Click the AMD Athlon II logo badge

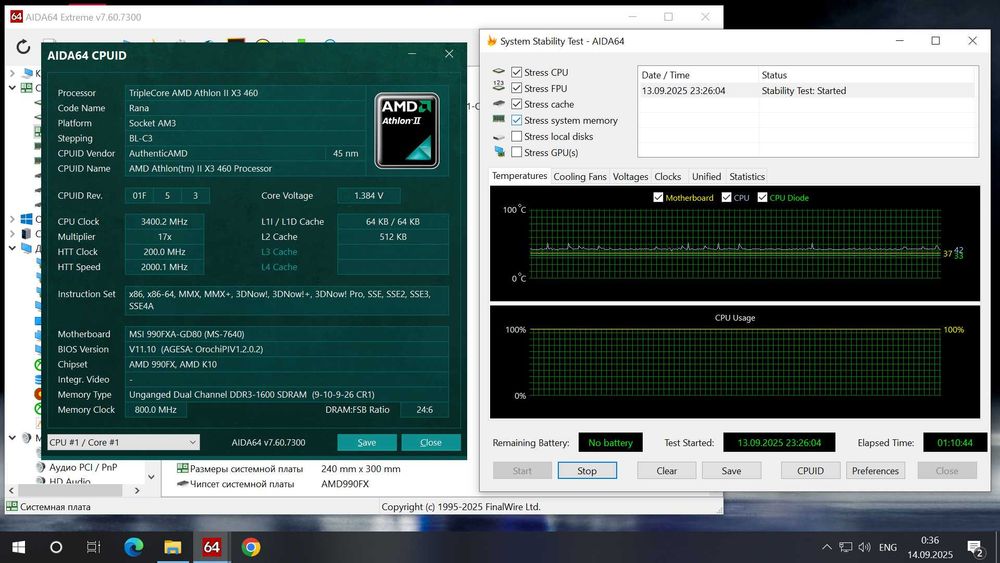pos(407,131)
